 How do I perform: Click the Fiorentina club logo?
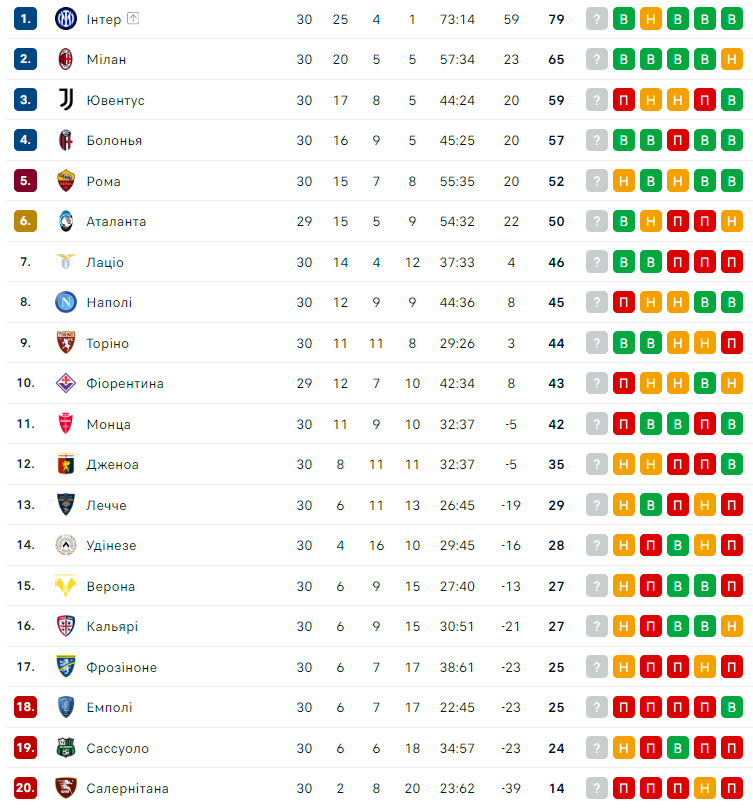66,383
